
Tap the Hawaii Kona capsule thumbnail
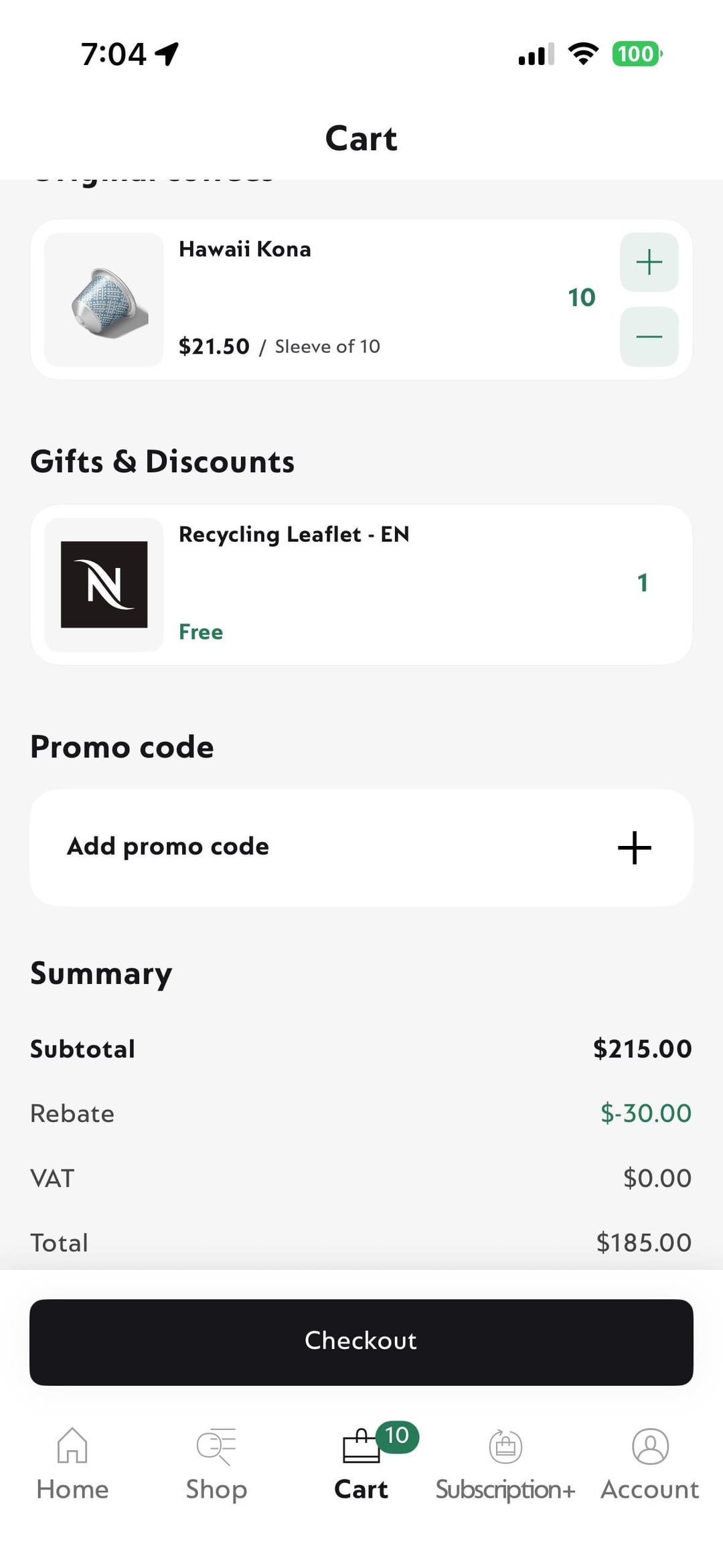click(104, 299)
